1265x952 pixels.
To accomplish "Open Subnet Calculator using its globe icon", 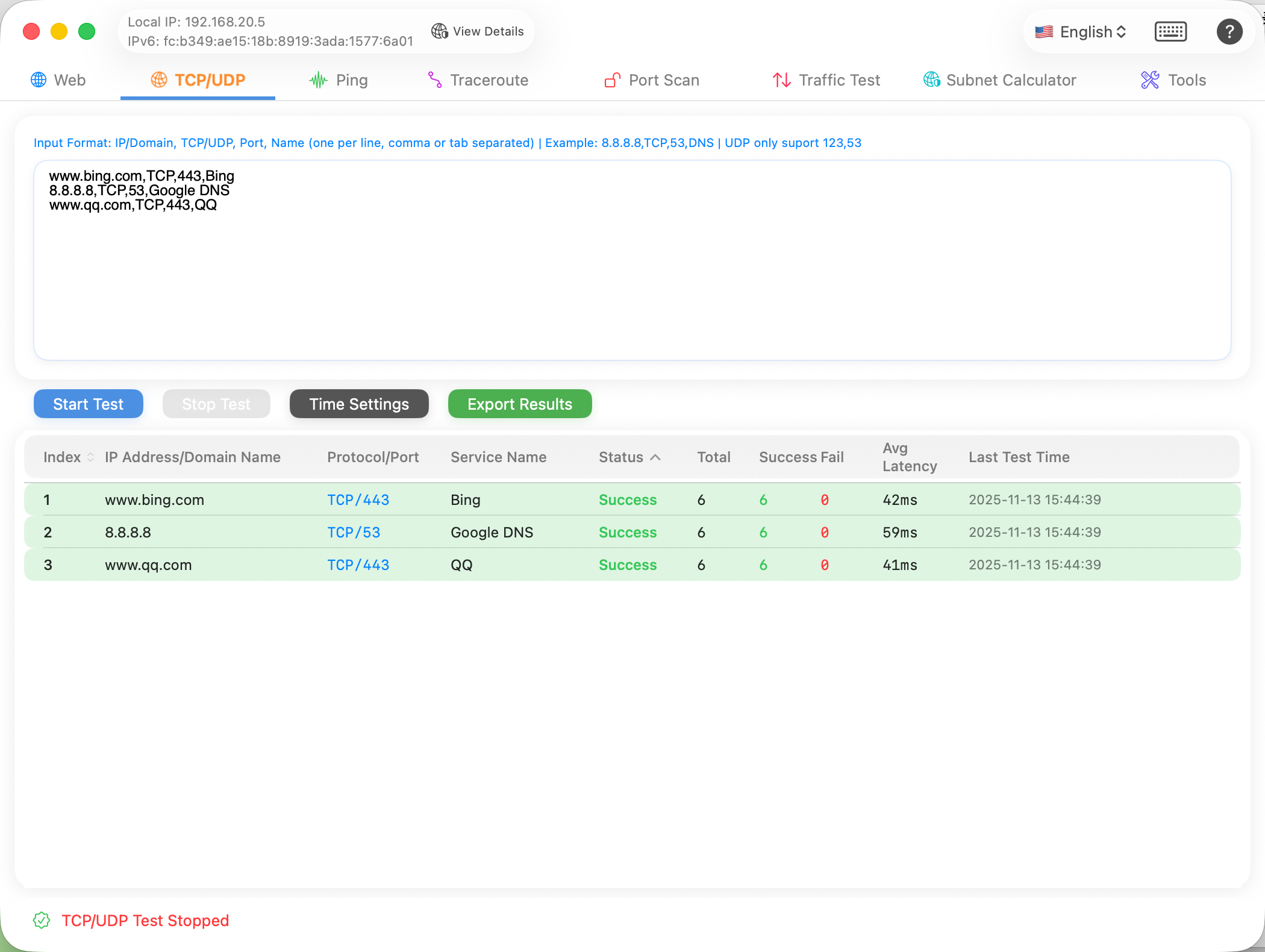I will pyautogui.click(x=931, y=80).
